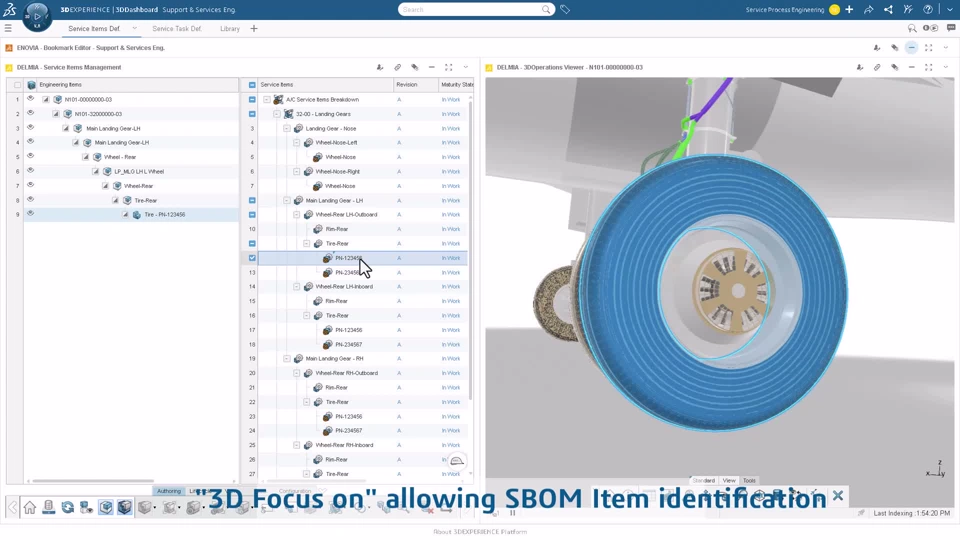Click in the top Search field
The height and width of the screenshot is (540, 960).
pos(470,10)
